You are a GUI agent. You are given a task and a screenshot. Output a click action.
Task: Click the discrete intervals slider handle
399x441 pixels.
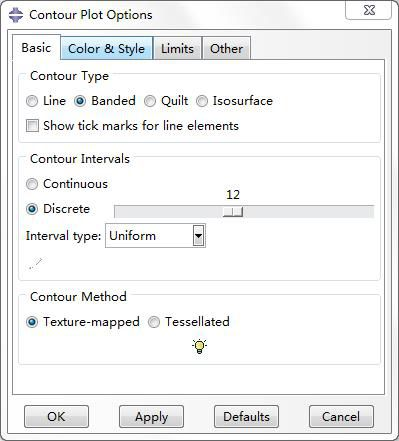pos(233,212)
